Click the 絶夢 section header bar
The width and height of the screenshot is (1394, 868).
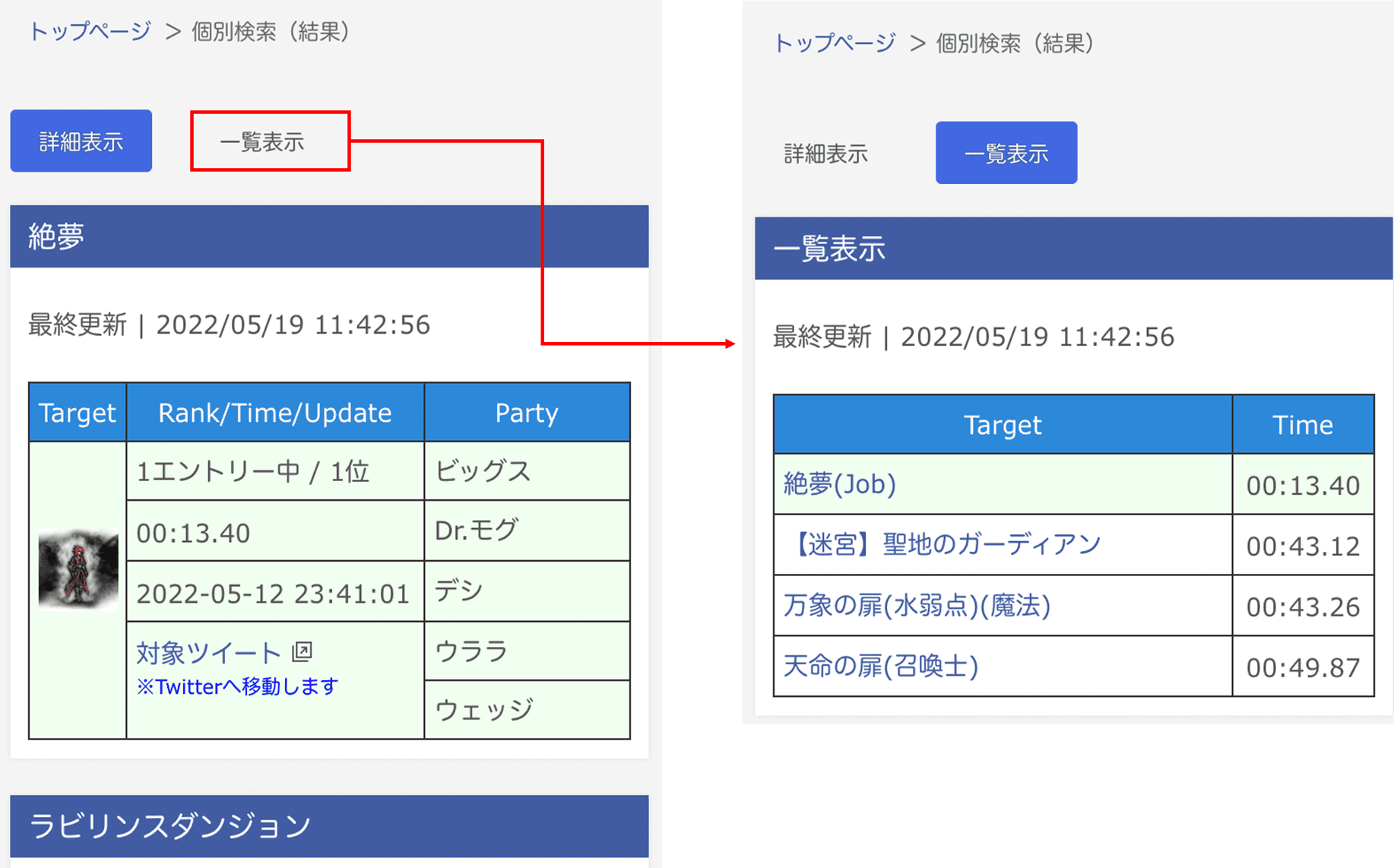click(x=329, y=236)
